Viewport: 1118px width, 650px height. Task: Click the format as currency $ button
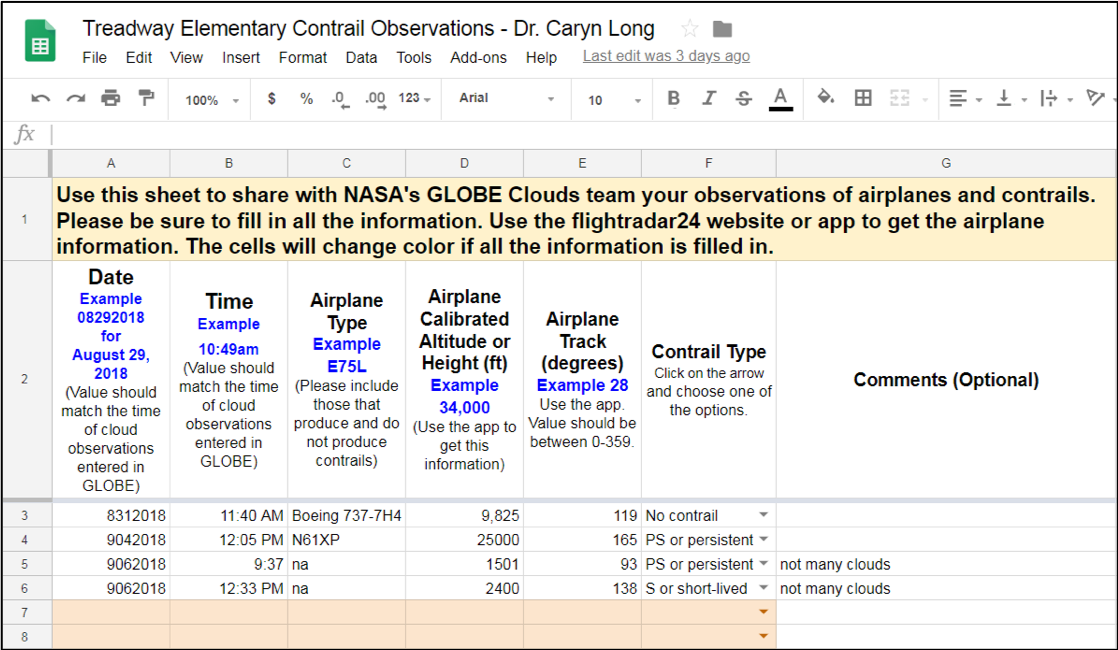click(x=272, y=98)
